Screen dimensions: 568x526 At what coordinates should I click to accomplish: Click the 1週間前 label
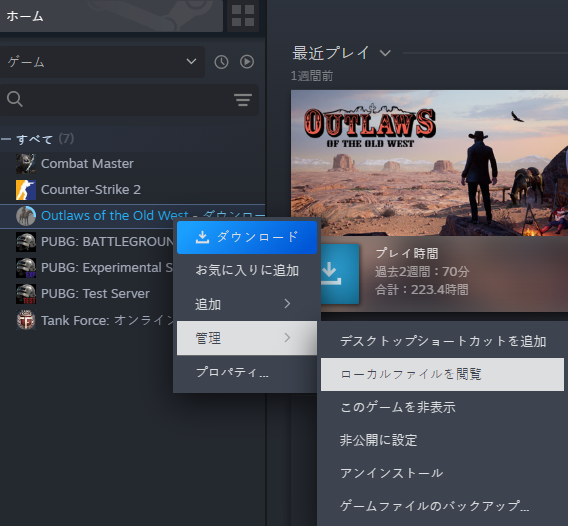pos(312,76)
